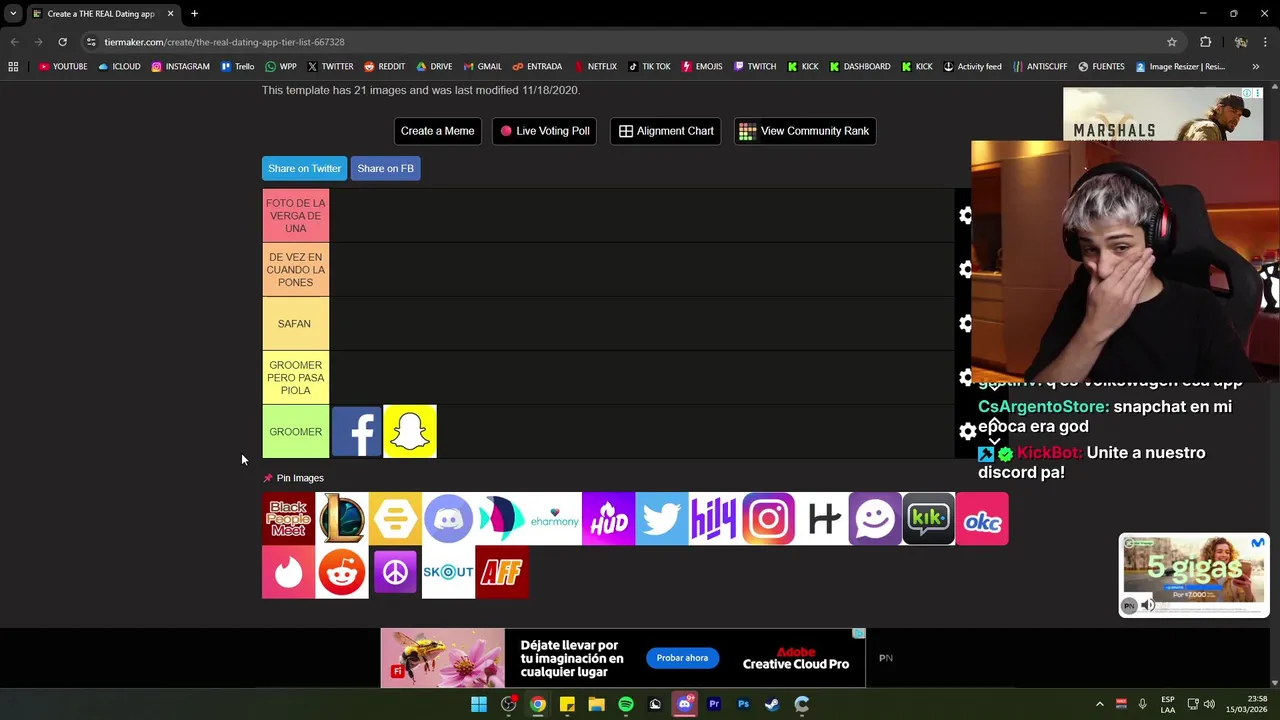Pick the kik logo image

[928, 519]
